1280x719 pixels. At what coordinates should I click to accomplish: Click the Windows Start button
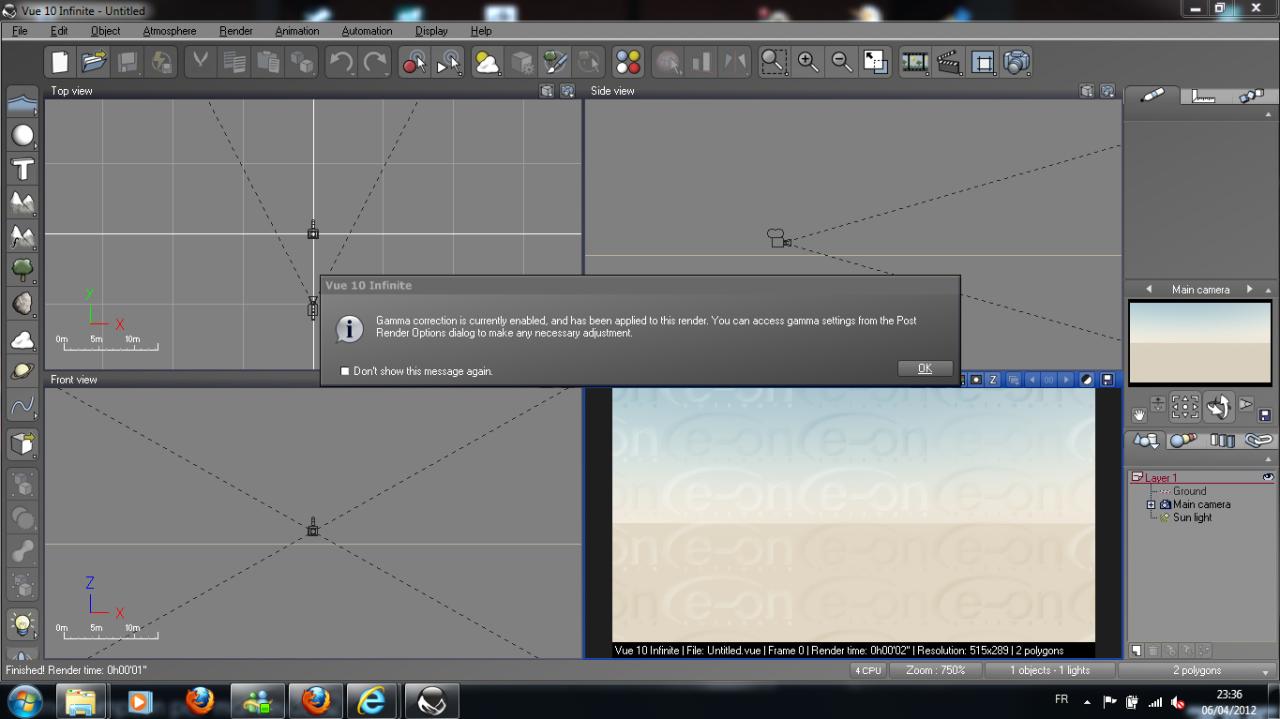point(24,700)
